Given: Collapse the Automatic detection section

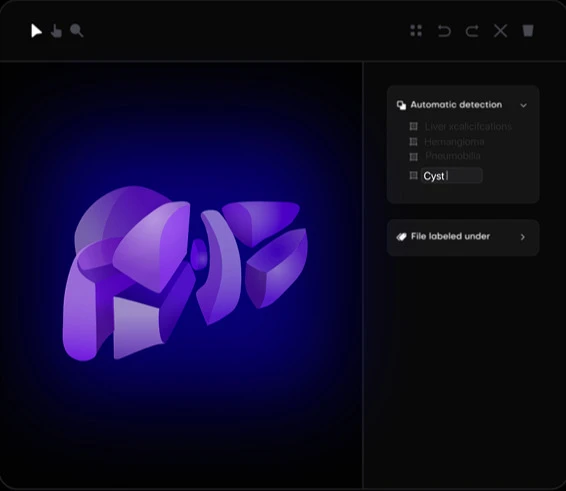Looking at the screenshot, I should pyautogui.click(x=523, y=105).
